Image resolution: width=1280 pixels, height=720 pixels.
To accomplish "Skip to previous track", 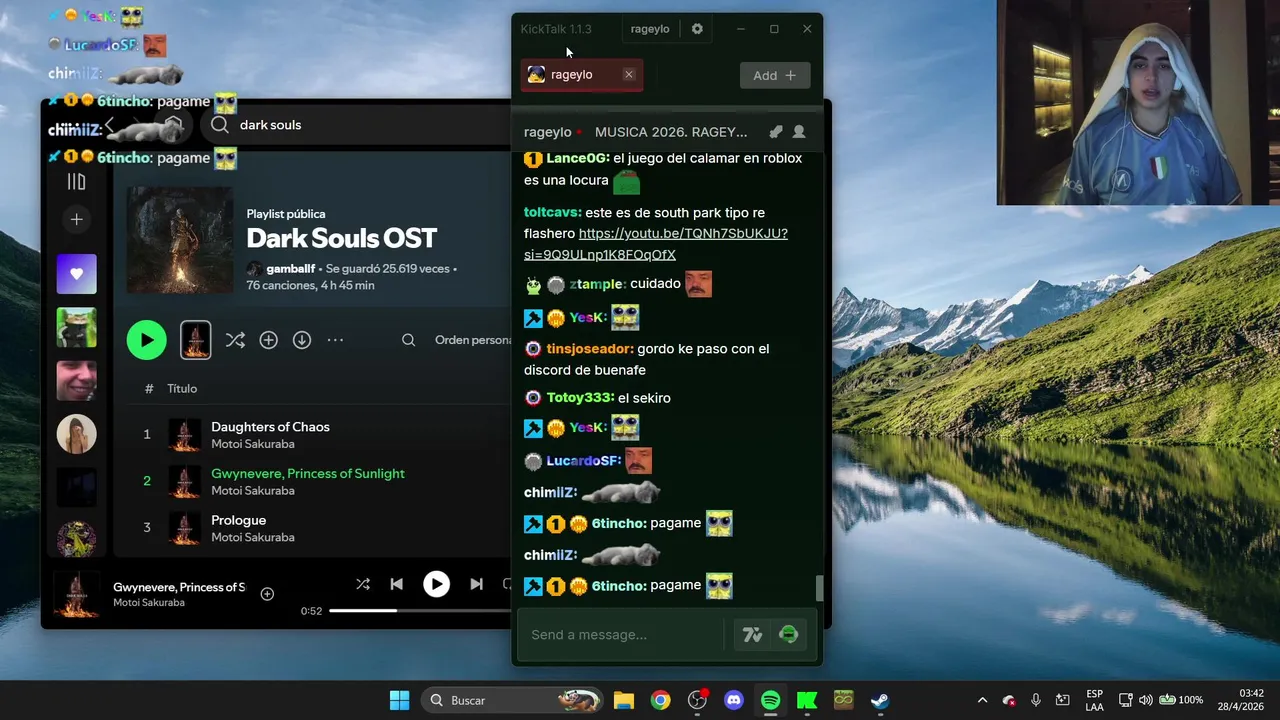I will point(397,584).
